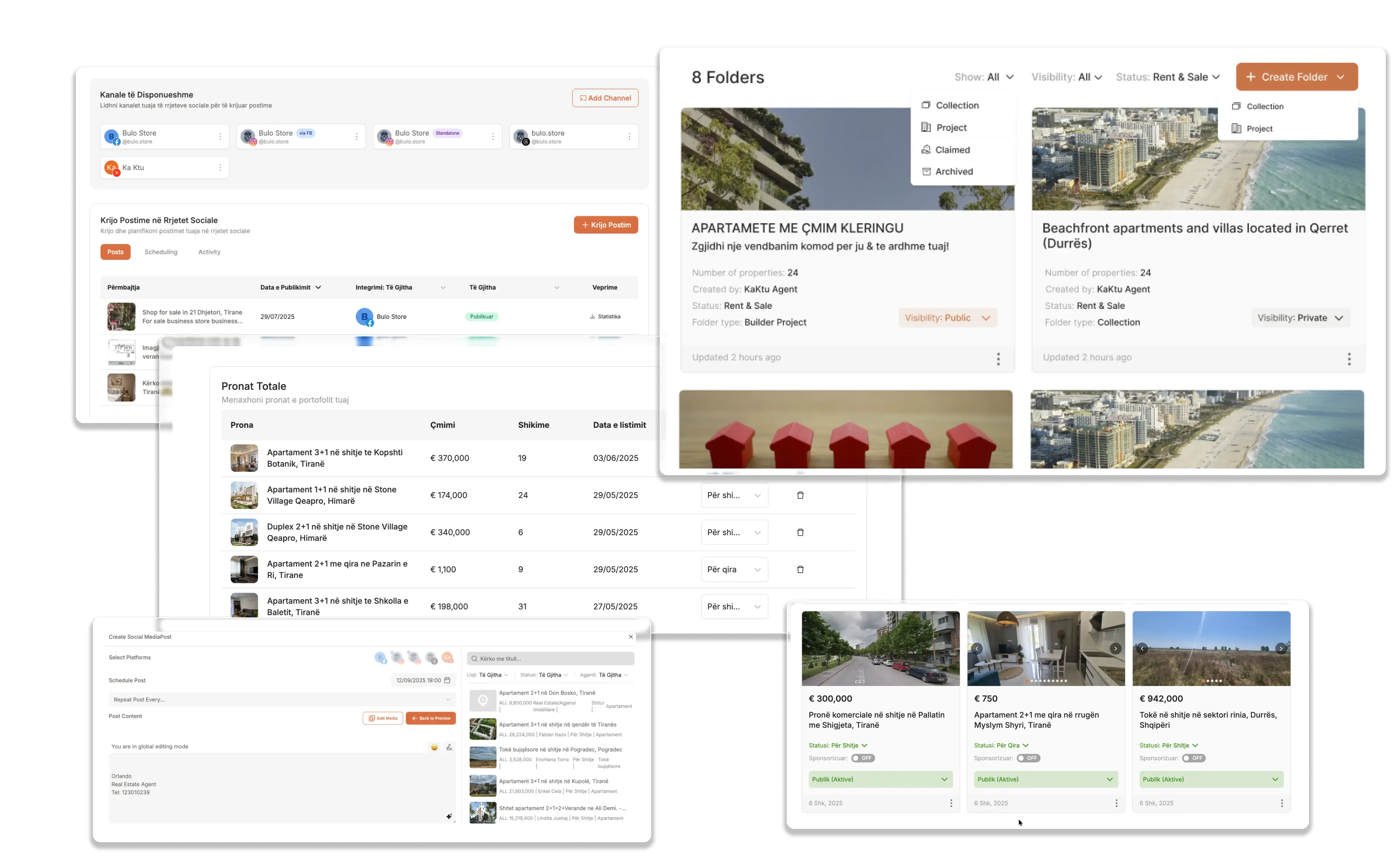Screen dimensions: 1400x864
Task: Change the Visibility: Public folder setting
Action: pyautogui.click(x=947, y=318)
